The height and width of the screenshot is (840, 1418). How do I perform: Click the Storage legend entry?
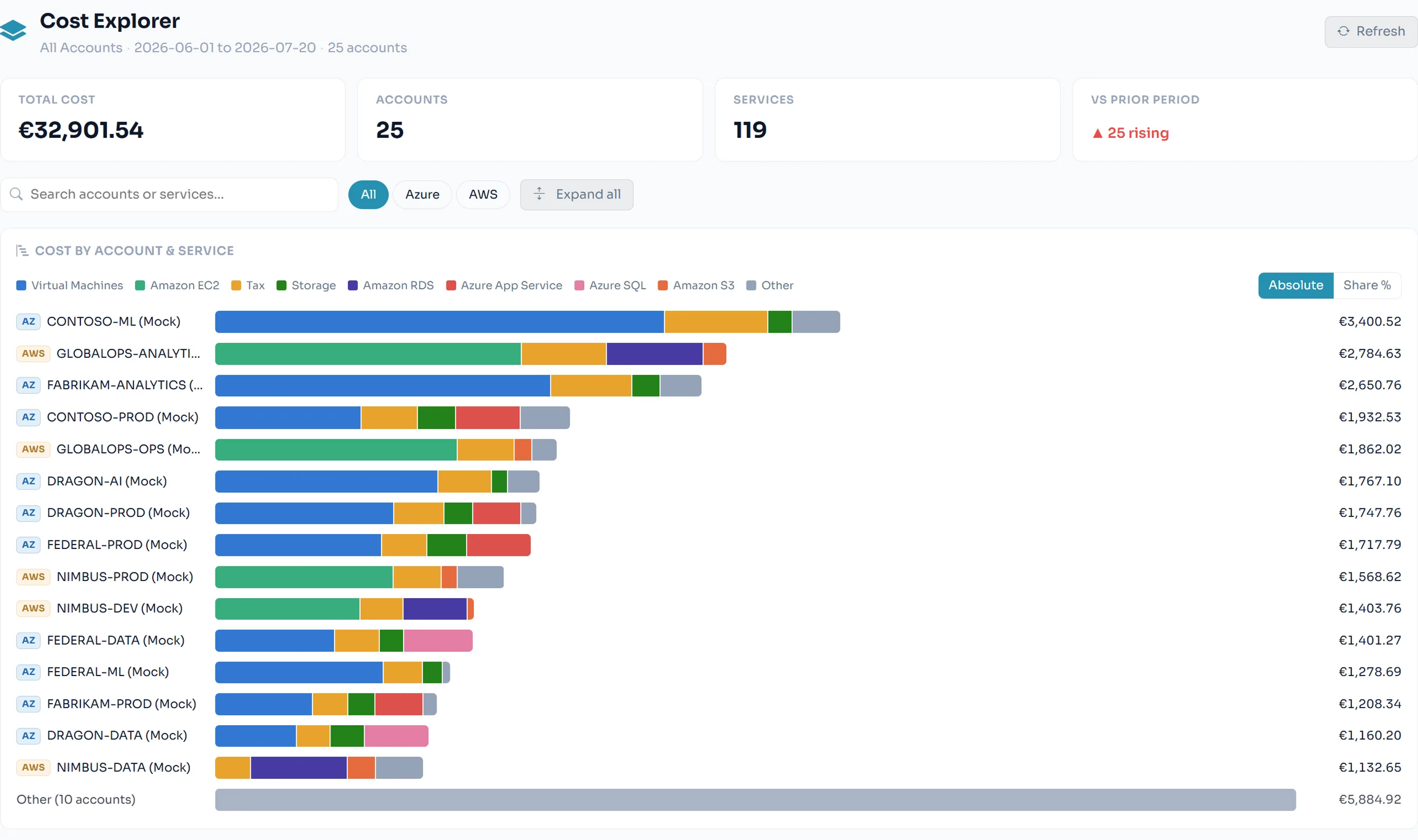coord(305,285)
